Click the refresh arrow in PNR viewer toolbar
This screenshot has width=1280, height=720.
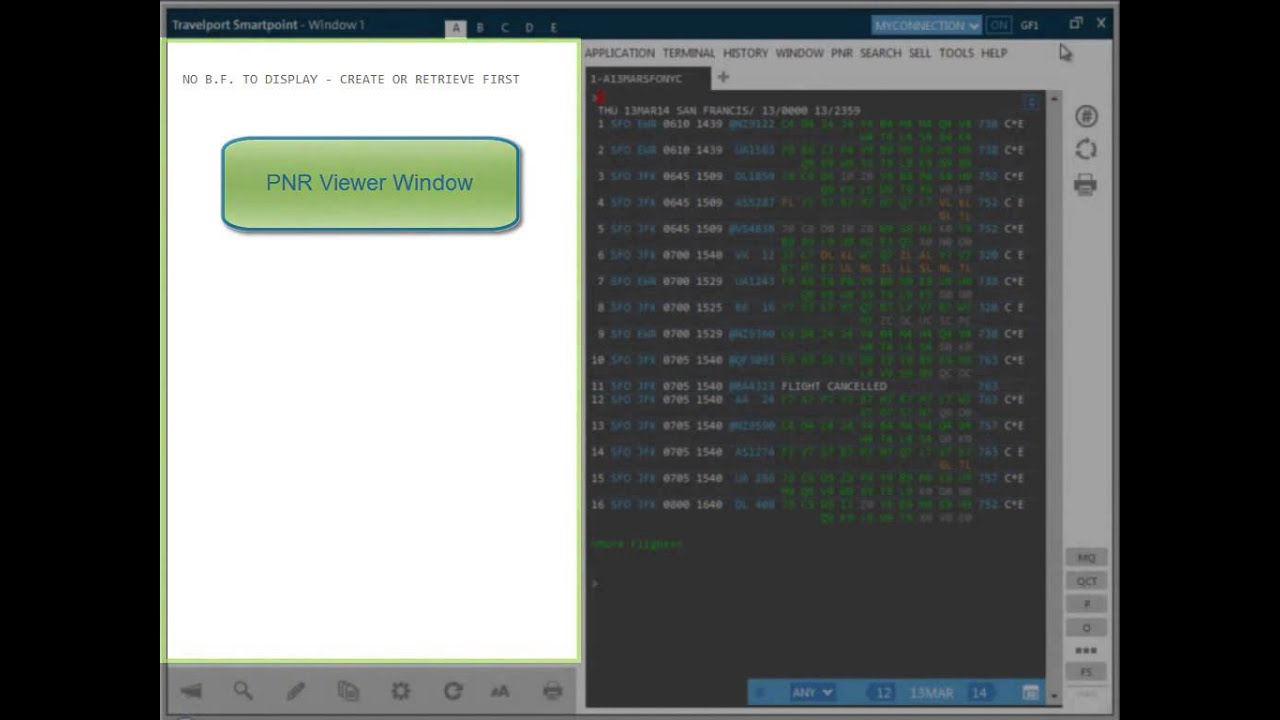(x=453, y=690)
